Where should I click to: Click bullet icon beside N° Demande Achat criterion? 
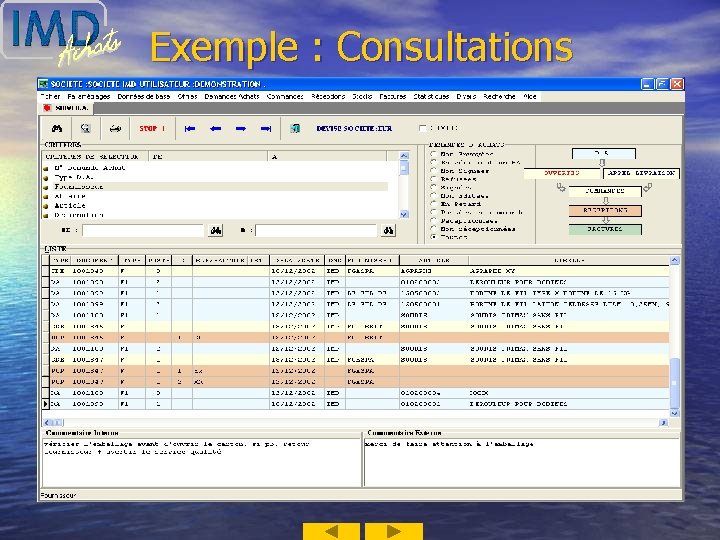pyautogui.click(x=46, y=169)
